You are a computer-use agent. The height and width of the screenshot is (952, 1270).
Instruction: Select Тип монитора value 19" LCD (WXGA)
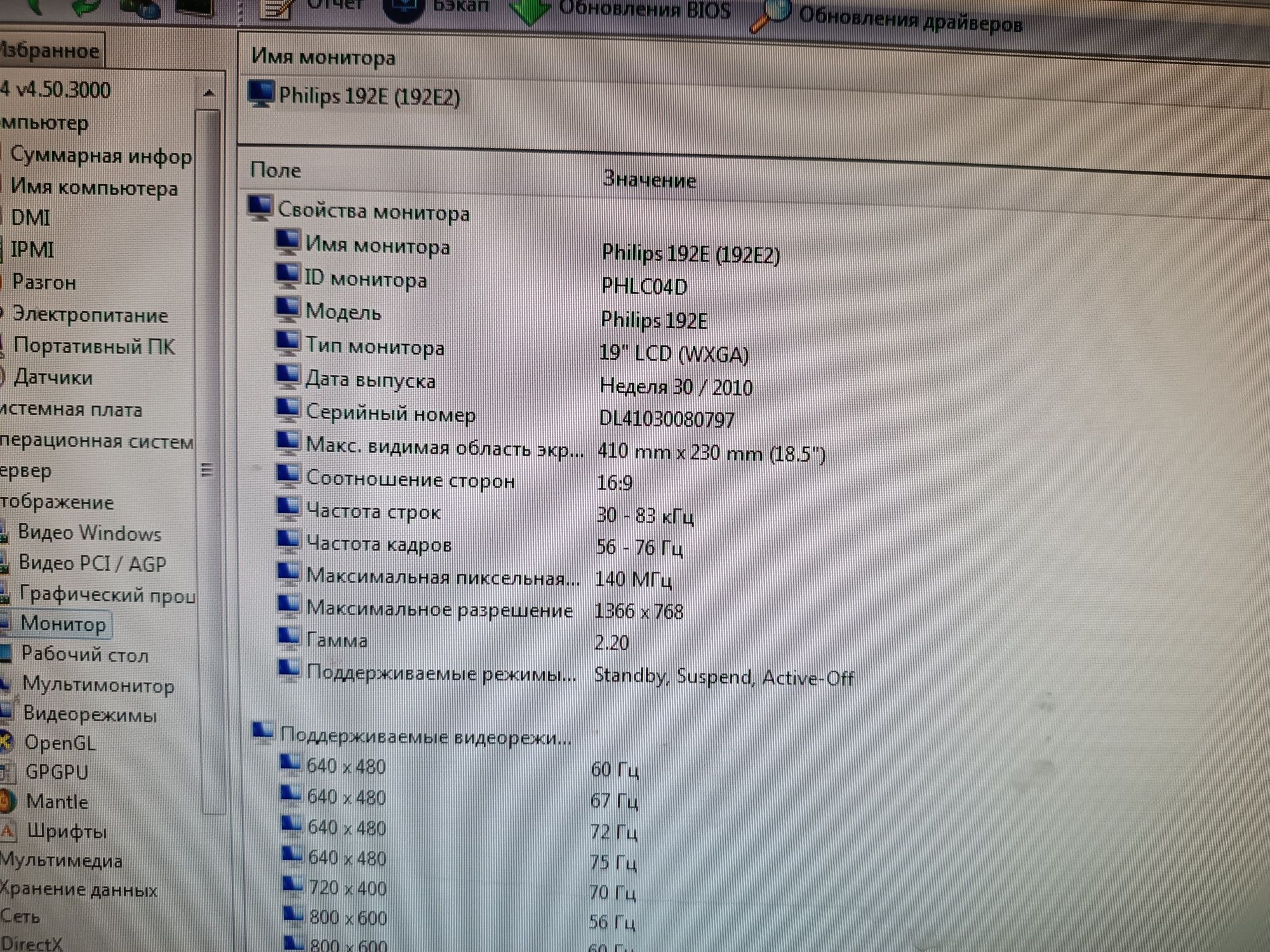(x=674, y=354)
